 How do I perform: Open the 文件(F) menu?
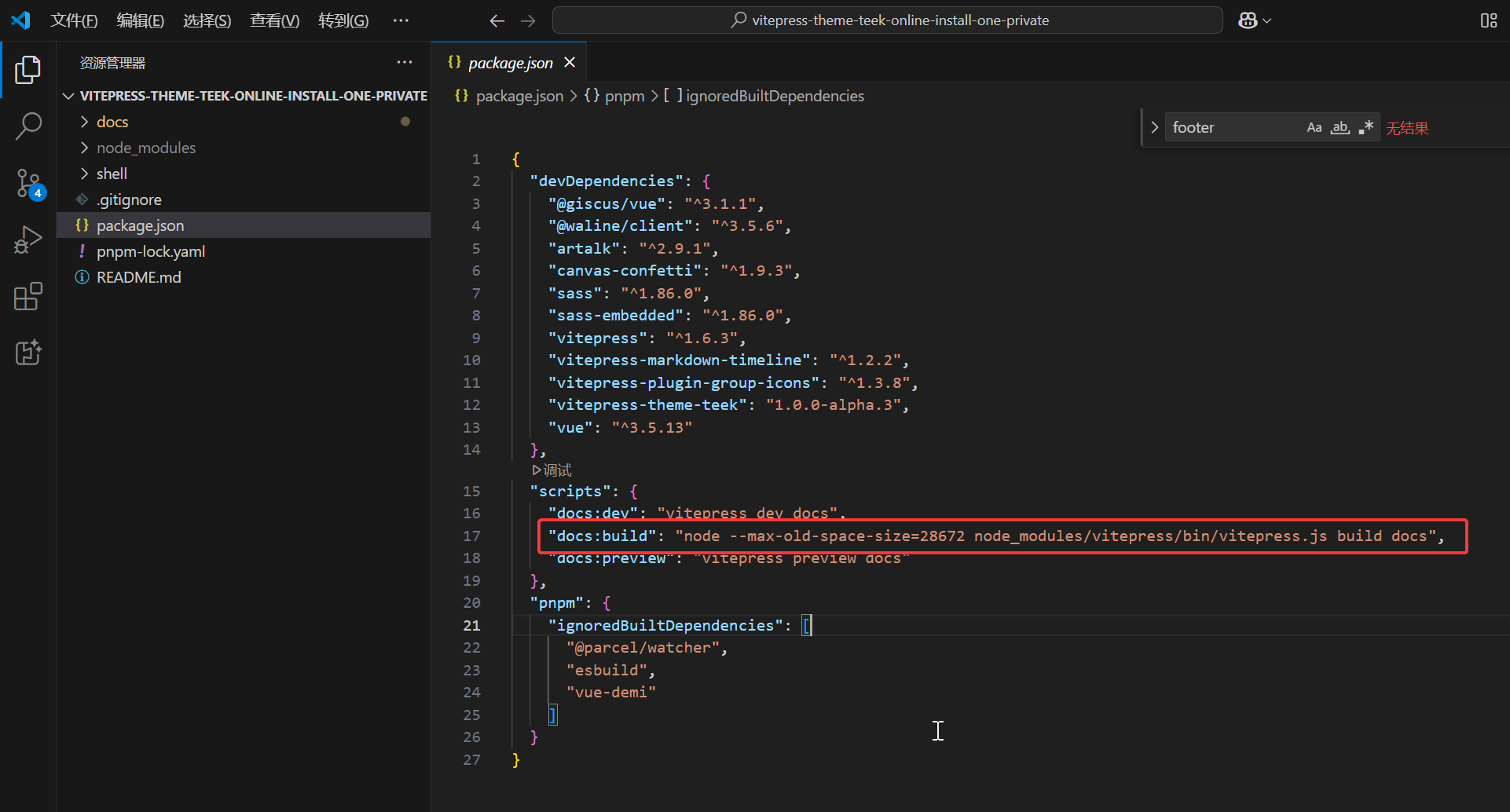74,20
